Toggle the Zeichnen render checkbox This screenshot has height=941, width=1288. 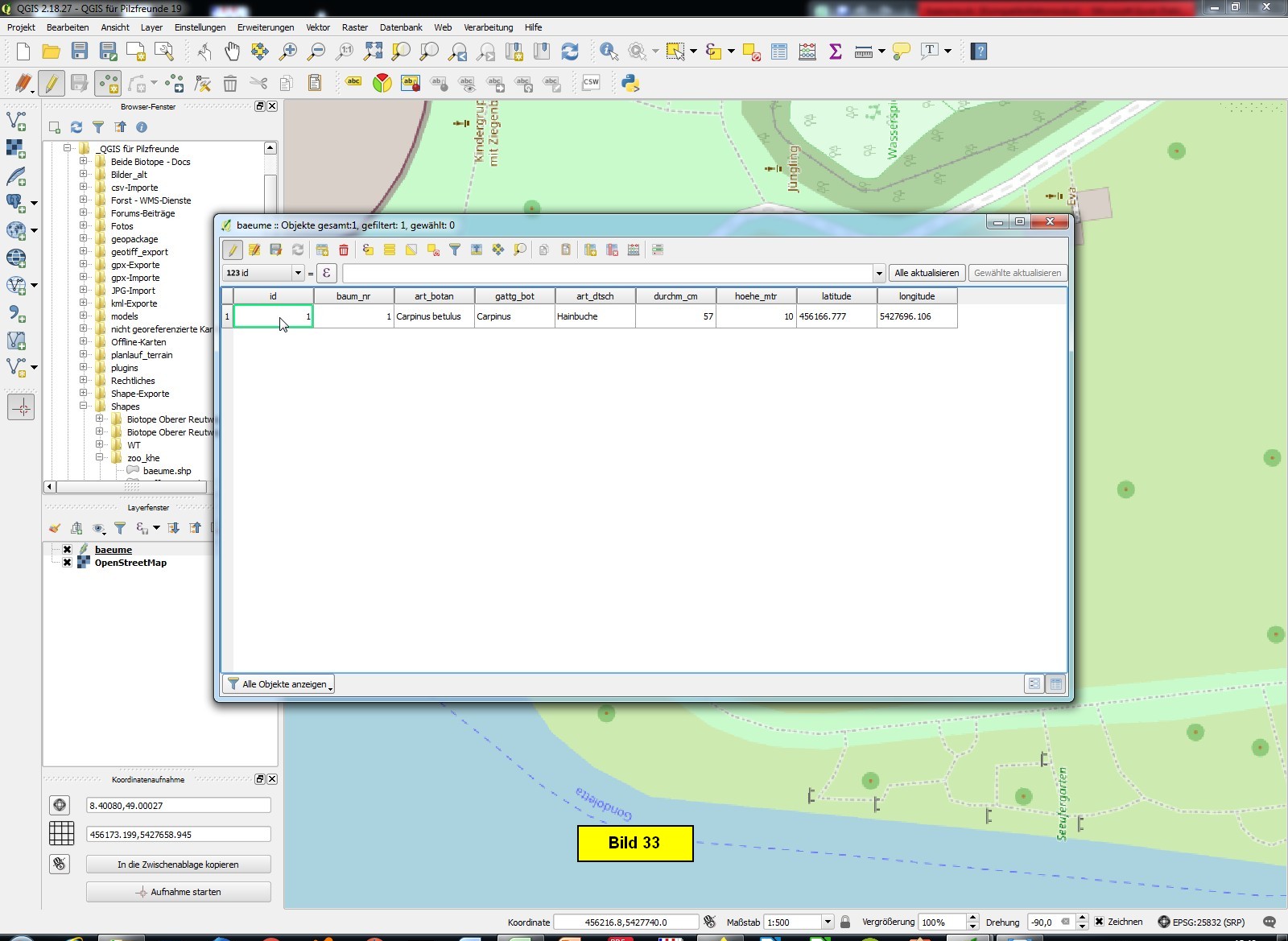coord(1099,922)
